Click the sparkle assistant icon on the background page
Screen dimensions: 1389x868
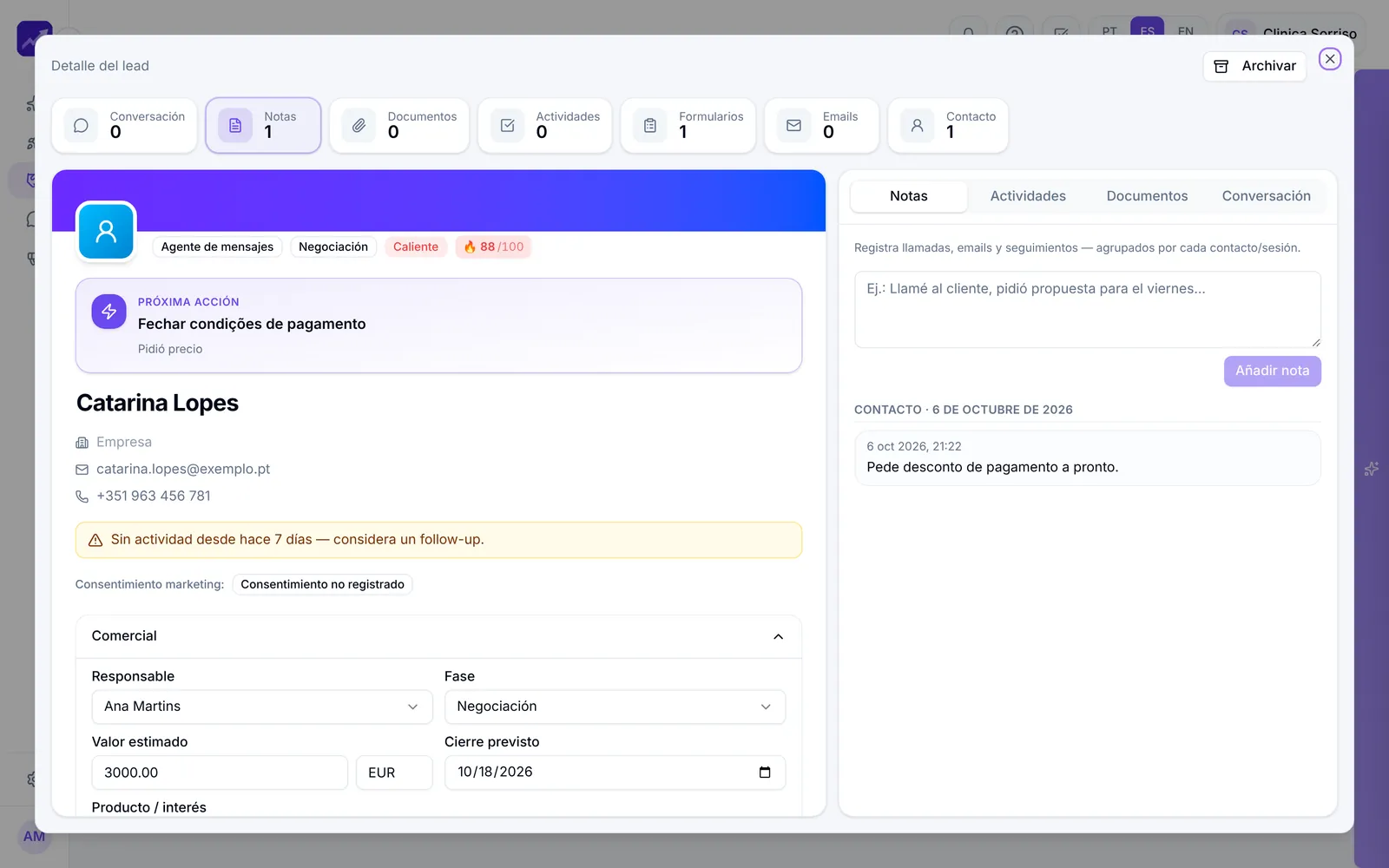point(1372,469)
